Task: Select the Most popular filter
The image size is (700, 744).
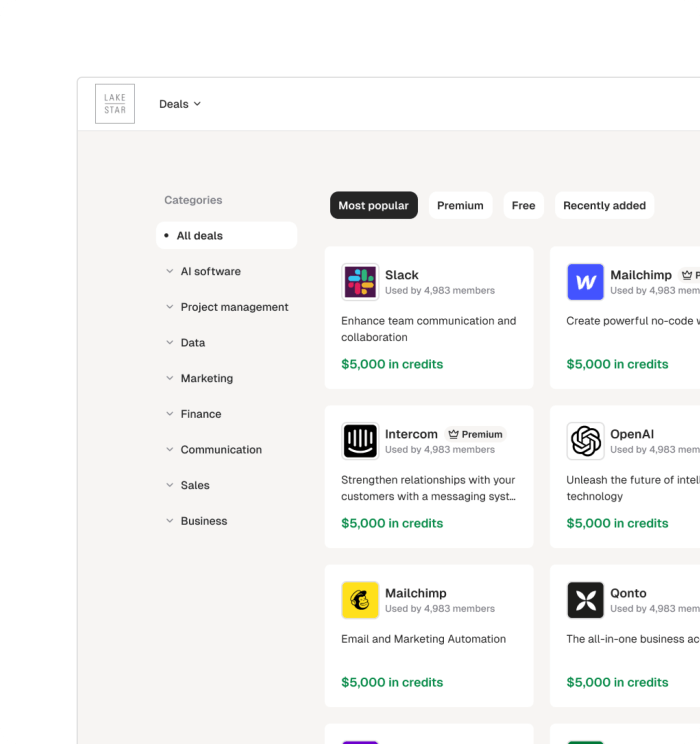Action: (374, 205)
